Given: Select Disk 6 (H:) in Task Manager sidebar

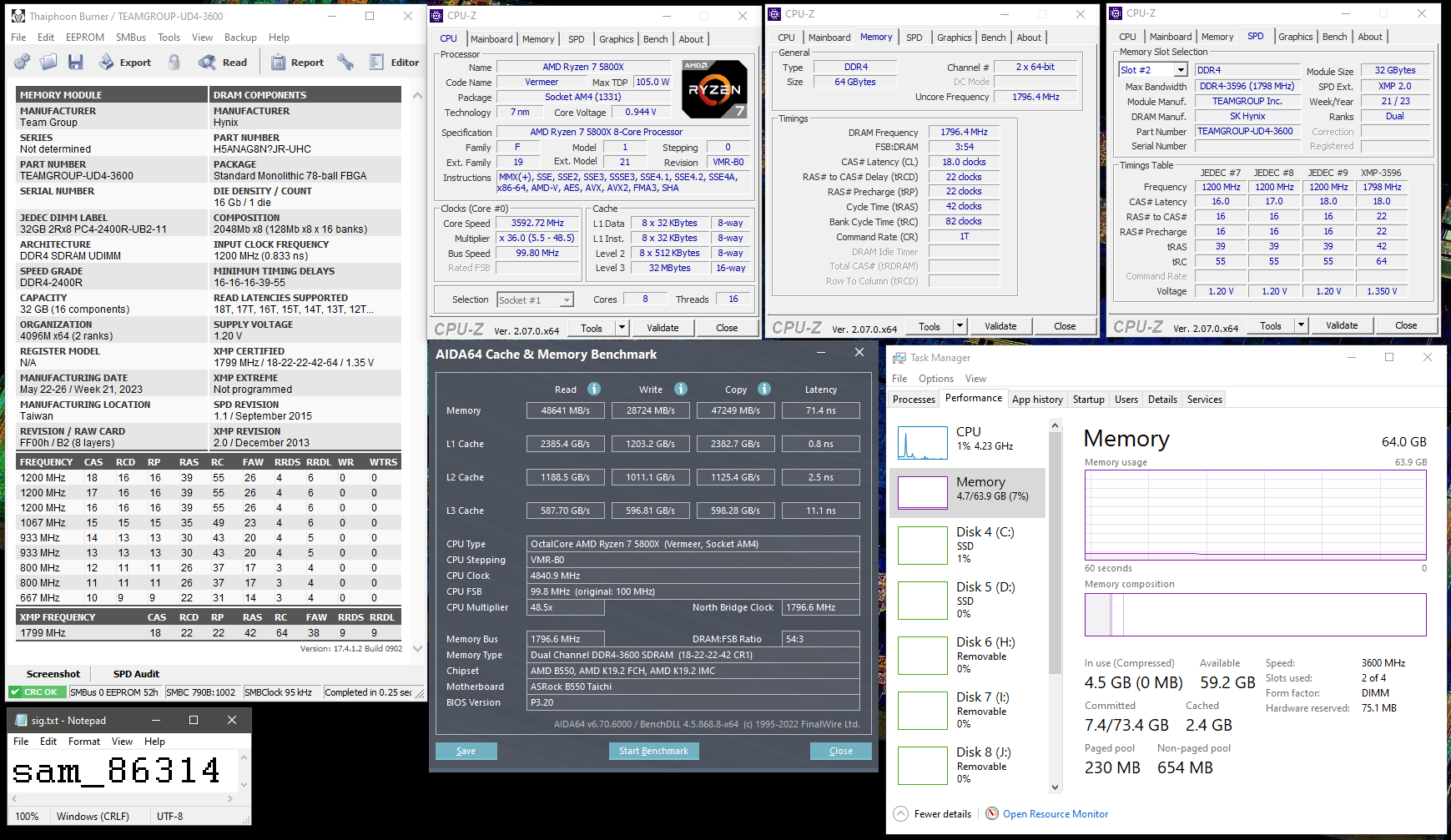Looking at the screenshot, I should [968, 656].
